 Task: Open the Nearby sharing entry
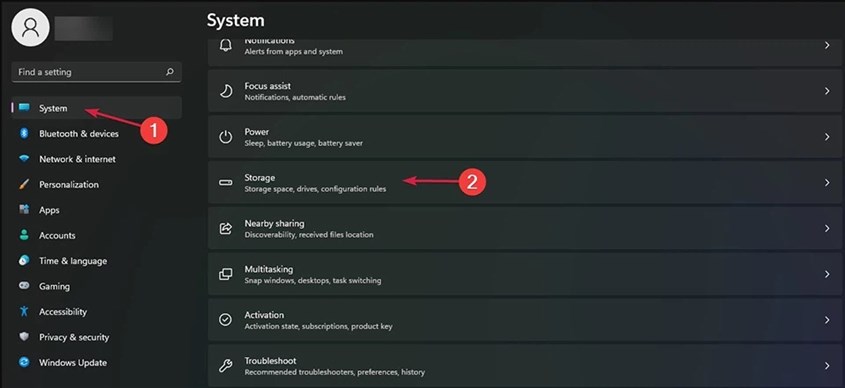pos(525,228)
